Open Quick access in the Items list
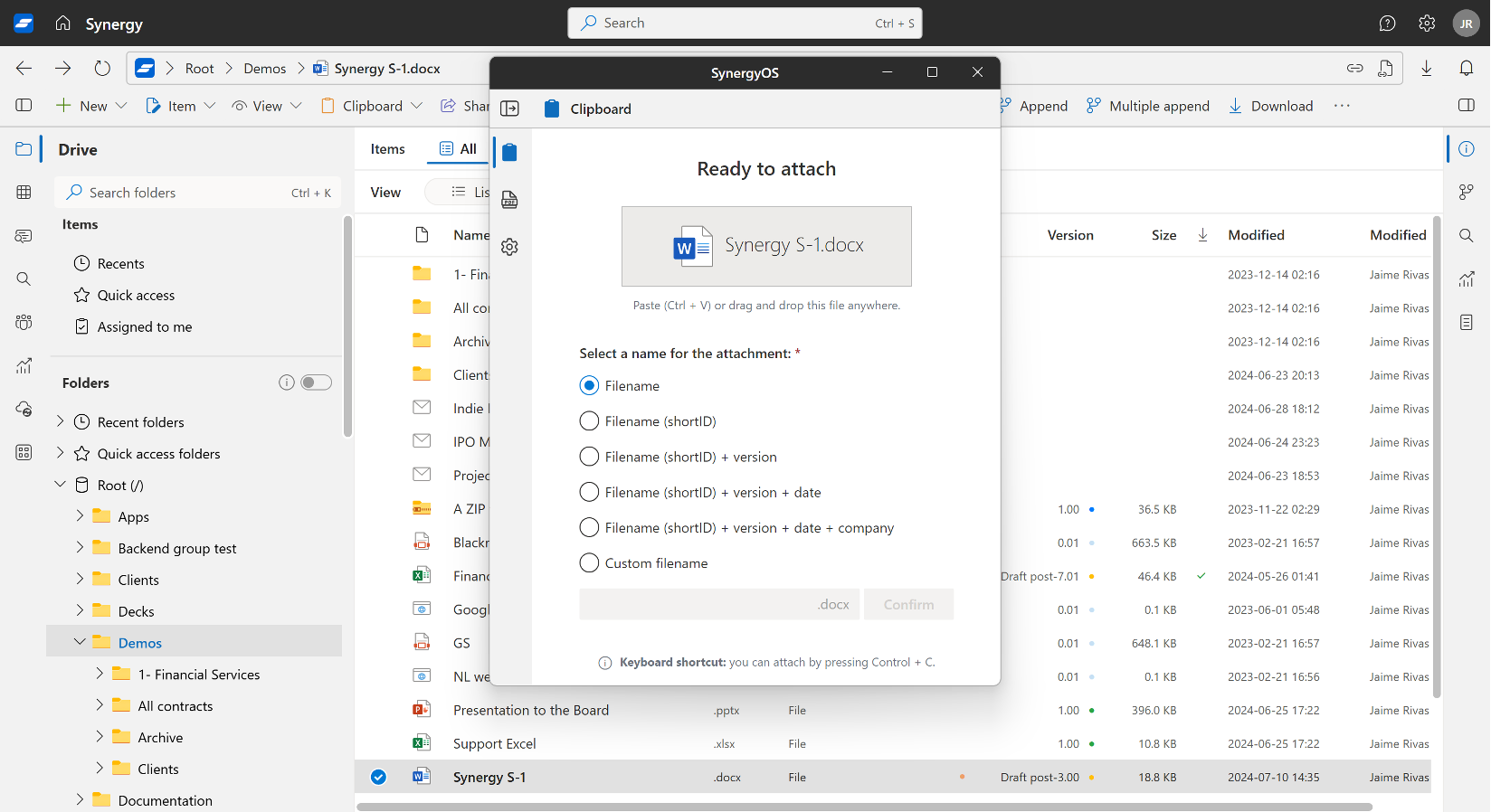Image resolution: width=1491 pixels, height=812 pixels. tap(136, 295)
